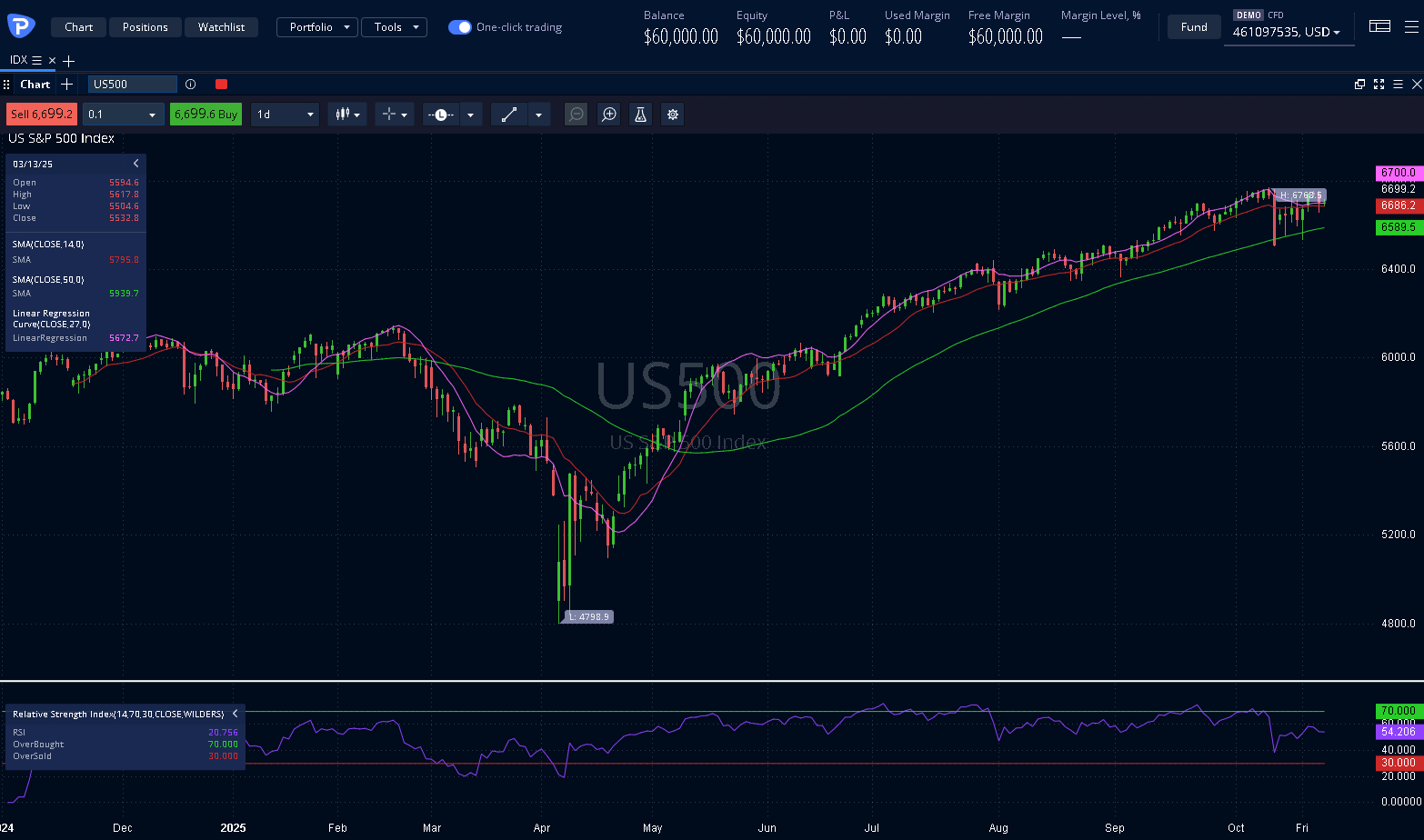Open the 1d timeframe dropdown
Viewport: 1424px width, 840px height.
285,115
